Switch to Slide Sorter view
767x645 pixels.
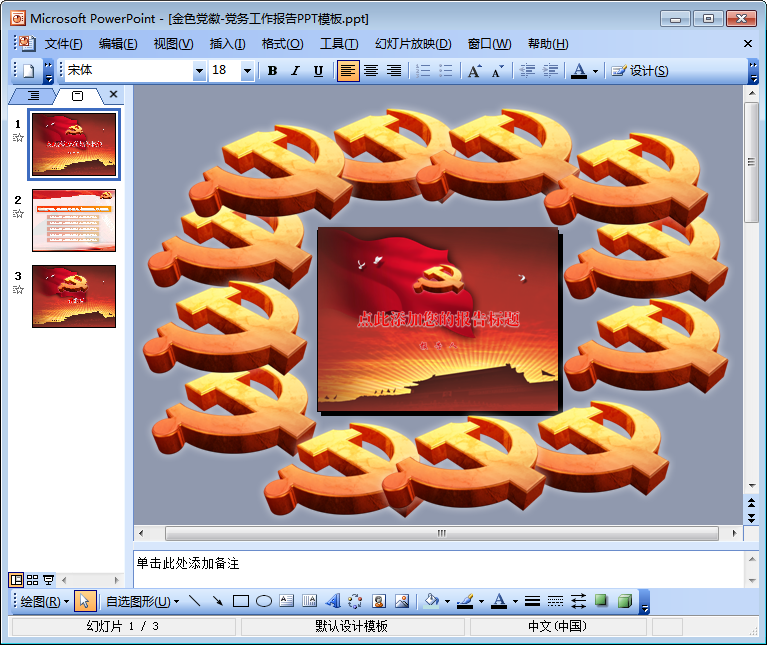pos(32,580)
